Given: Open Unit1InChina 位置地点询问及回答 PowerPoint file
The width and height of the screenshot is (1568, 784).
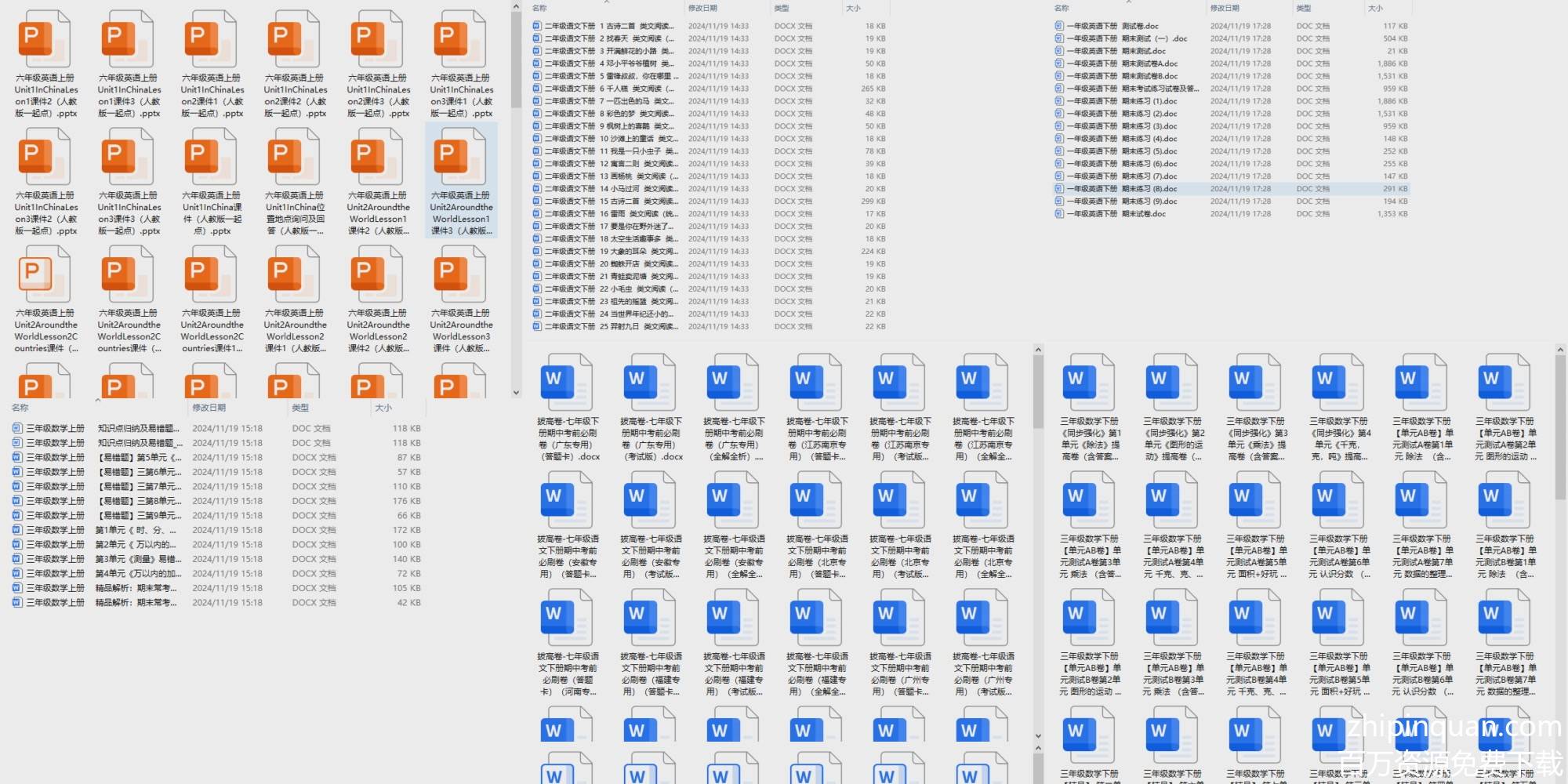Looking at the screenshot, I should 295,157.
